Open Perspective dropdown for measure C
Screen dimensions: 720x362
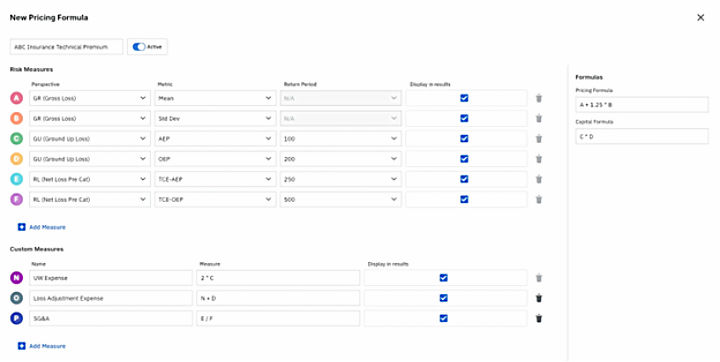coord(90,138)
